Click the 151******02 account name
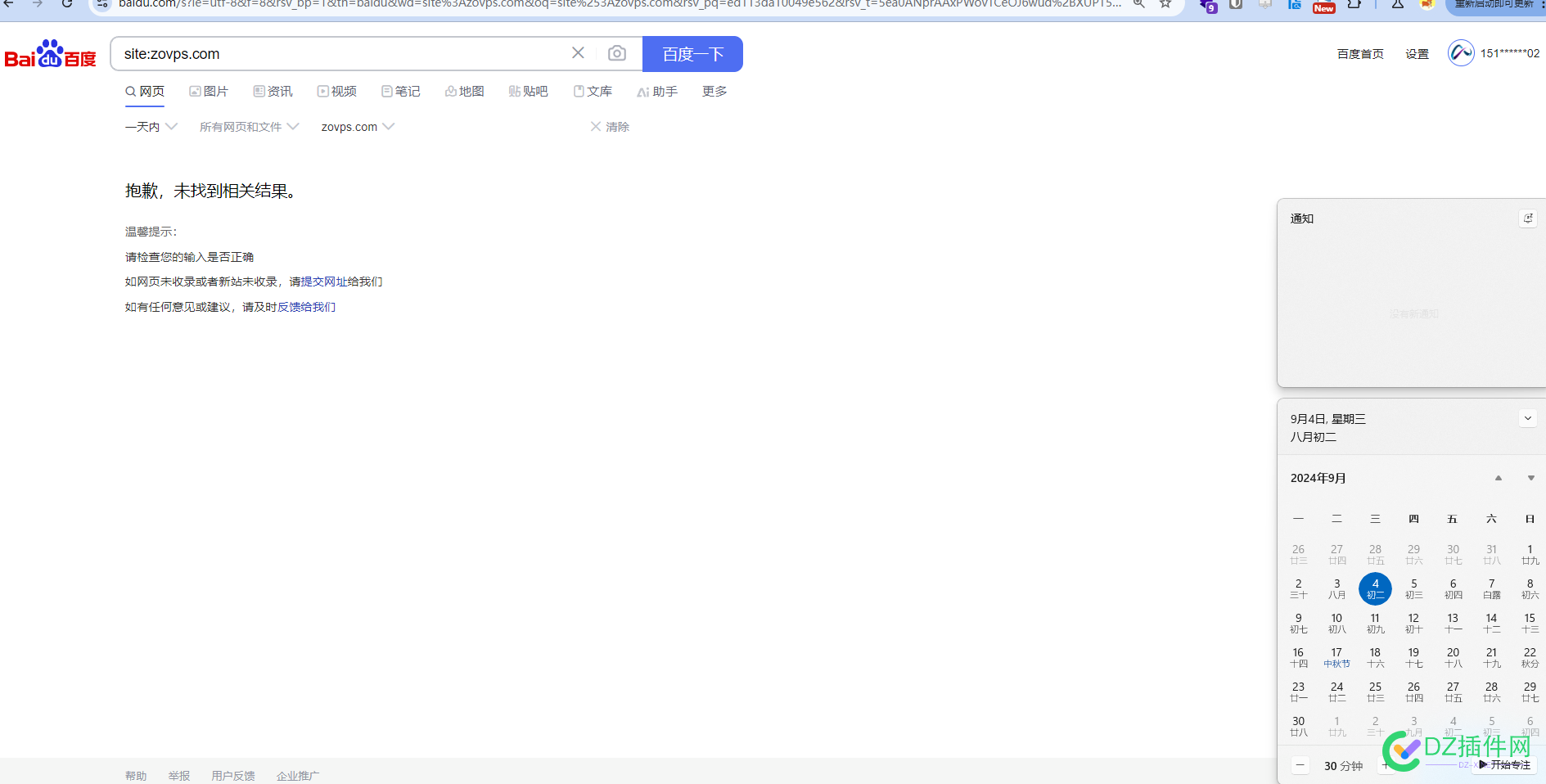1546x784 pixels. (1510, 53)
